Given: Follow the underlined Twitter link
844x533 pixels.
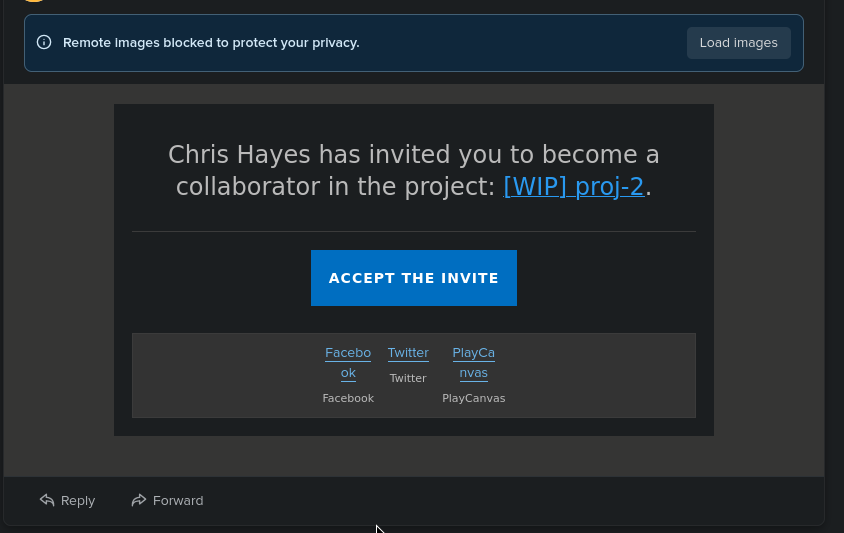Looking at the screenshot, I should coord(408,353).
